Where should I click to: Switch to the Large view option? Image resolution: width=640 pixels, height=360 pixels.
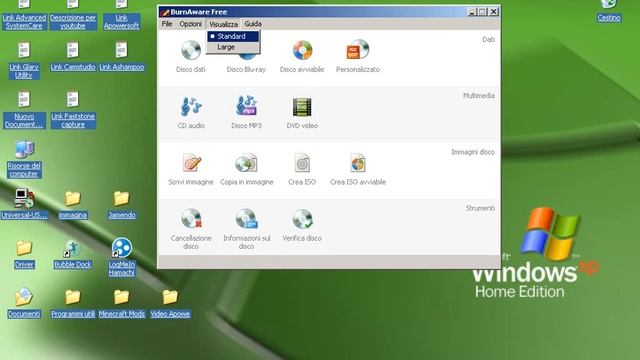point(233,47)
